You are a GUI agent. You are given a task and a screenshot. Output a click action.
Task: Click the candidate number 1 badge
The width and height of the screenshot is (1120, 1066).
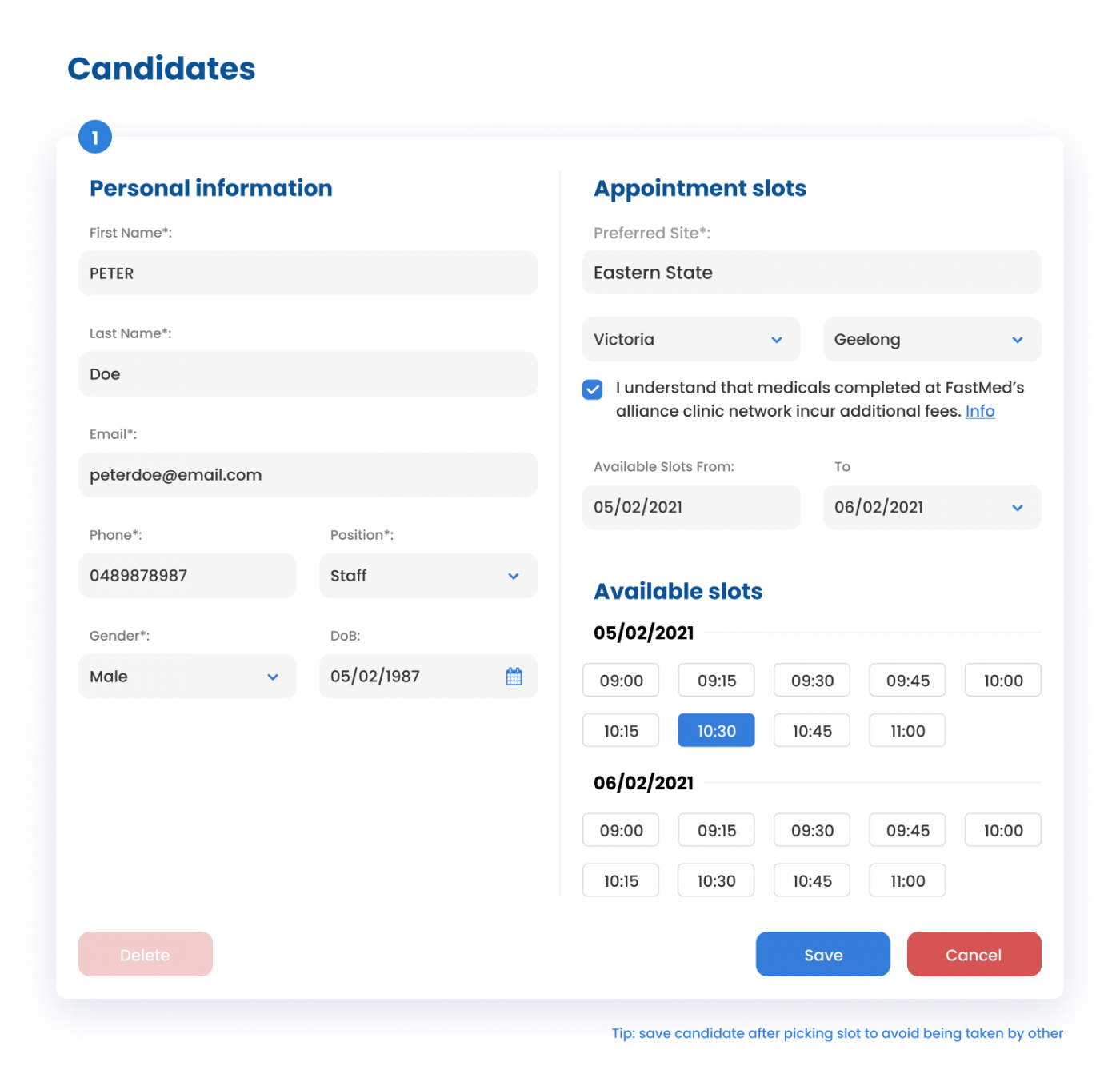point(95,137)
